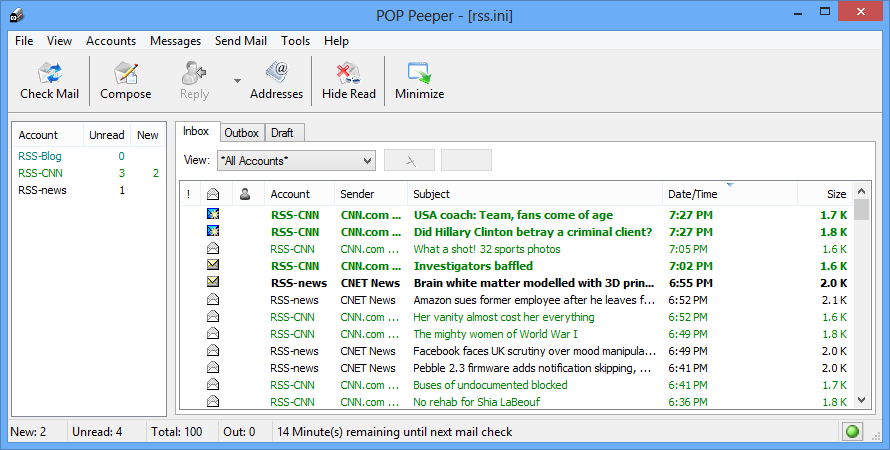The height and width of the screenshot is (450, 890).
Task: Click new-mail icon of 'USA coach' message
Action: point(213,215)
